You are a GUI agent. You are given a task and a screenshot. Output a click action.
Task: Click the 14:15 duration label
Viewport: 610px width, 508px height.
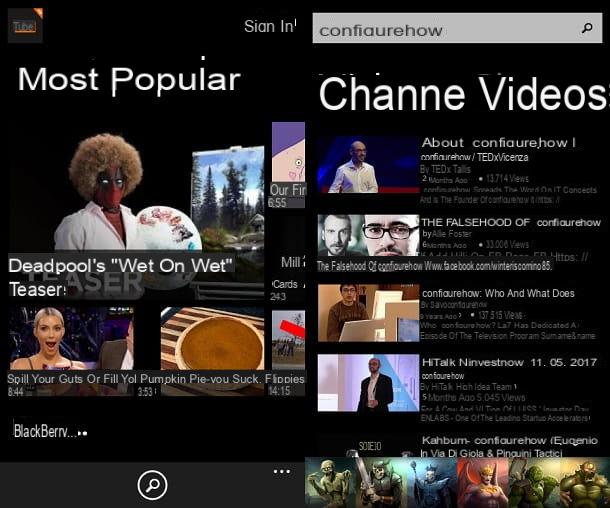coord(279,390)
